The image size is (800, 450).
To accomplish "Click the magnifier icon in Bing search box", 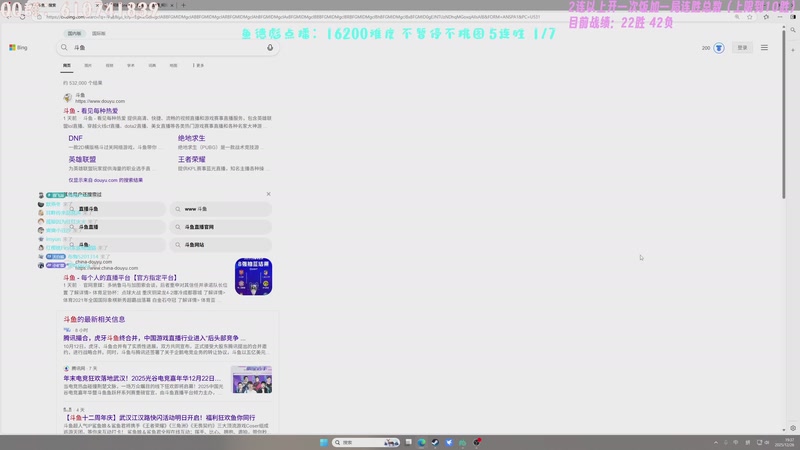I will (x=64, y=47).
